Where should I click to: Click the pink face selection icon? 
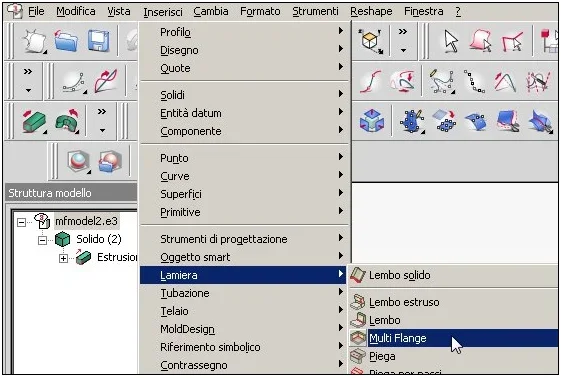click(480, 41)
